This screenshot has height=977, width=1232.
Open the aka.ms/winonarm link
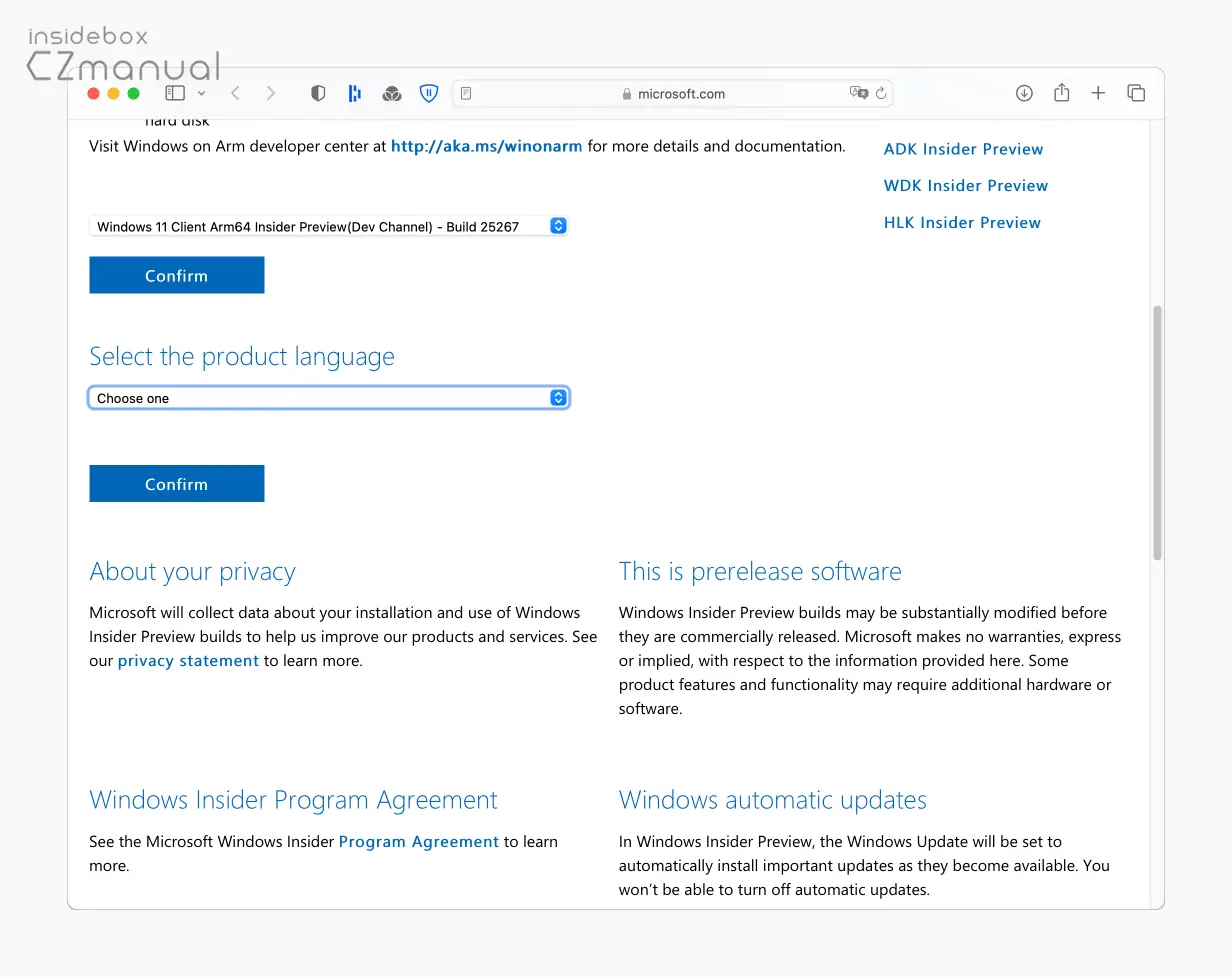coord(487,146)
